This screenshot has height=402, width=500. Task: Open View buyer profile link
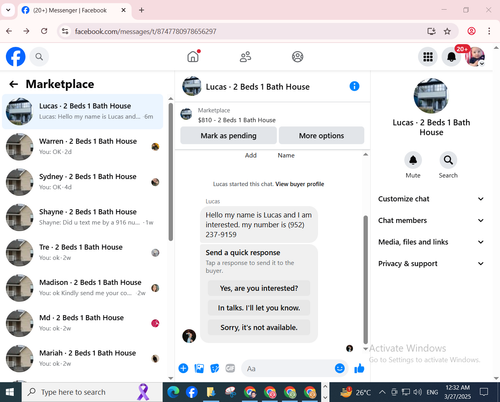[x=300, y=184]
